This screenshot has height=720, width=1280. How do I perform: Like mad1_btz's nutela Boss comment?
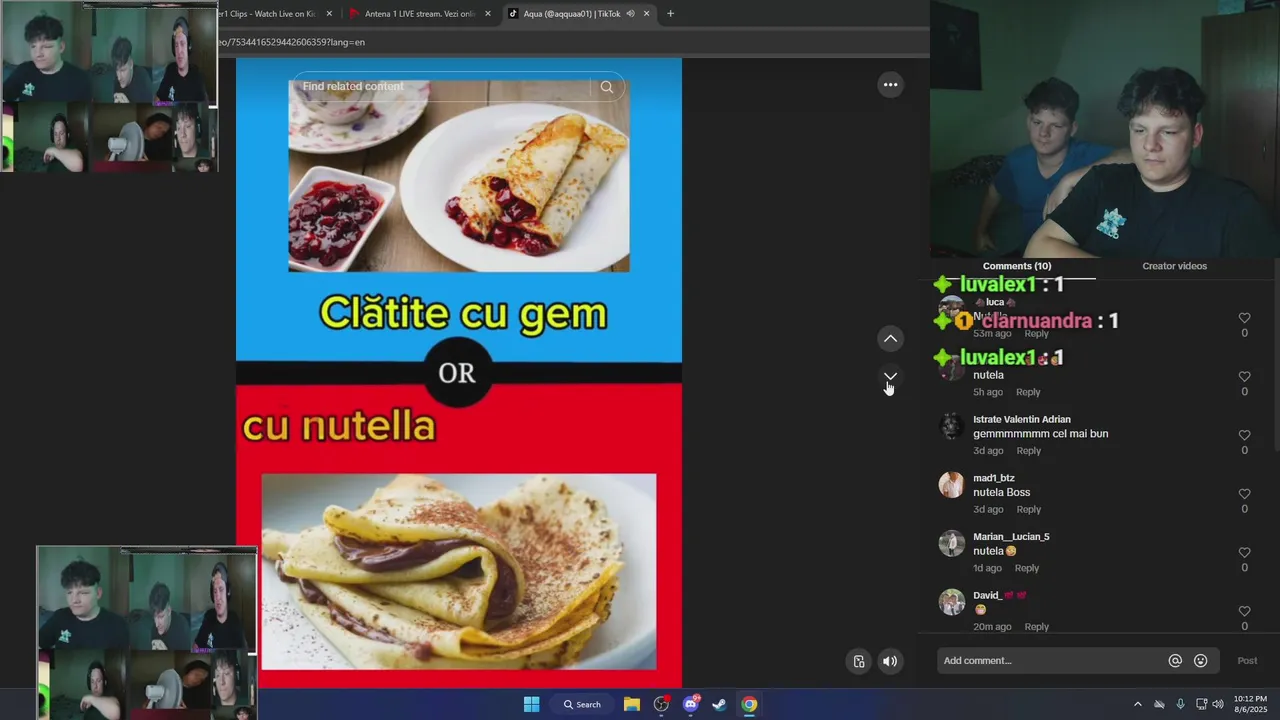point(1244,494)
